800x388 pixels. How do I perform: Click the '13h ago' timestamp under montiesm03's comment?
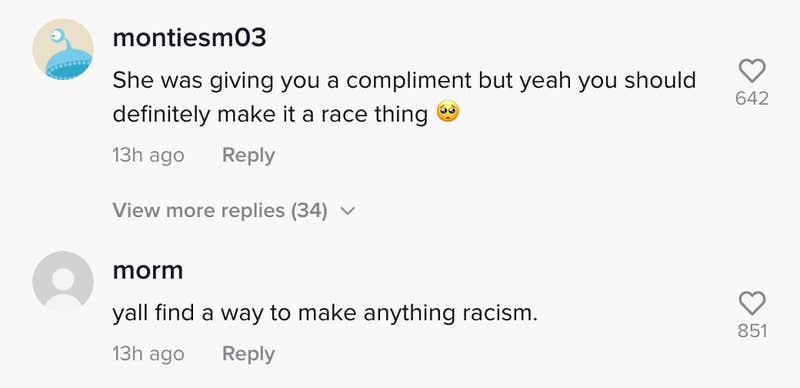click(x=148, y=155)
